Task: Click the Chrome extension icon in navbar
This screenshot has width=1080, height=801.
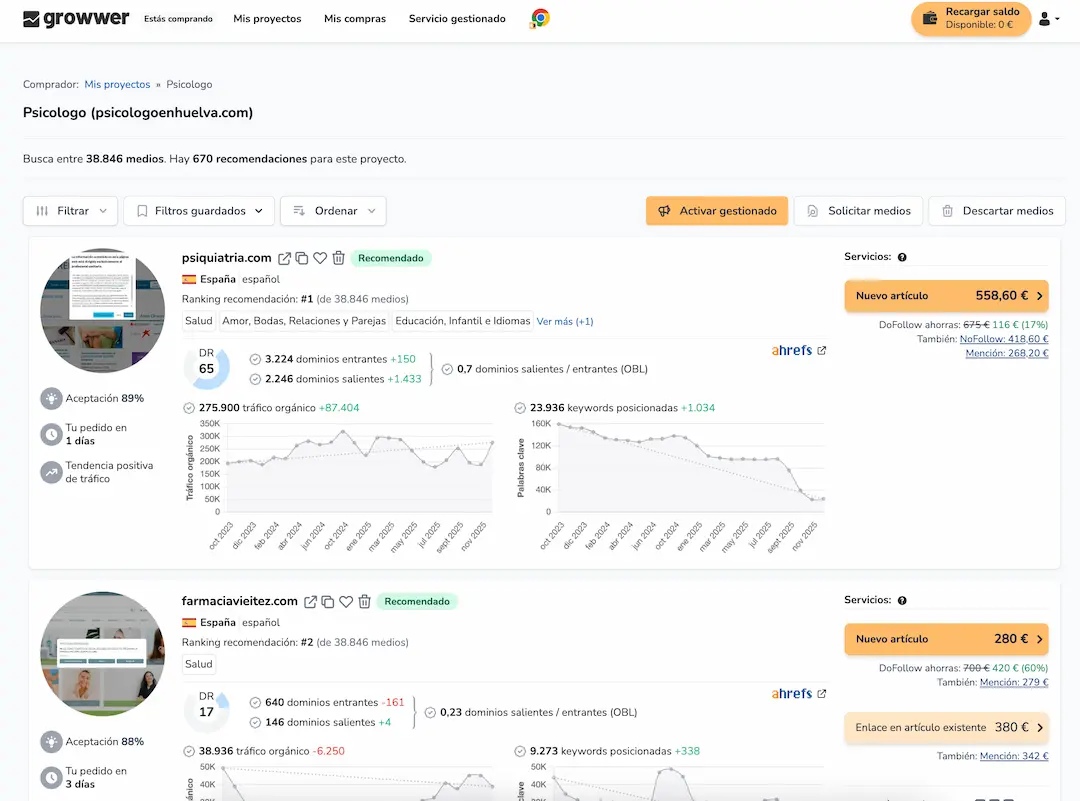Action: click(540, 18)
